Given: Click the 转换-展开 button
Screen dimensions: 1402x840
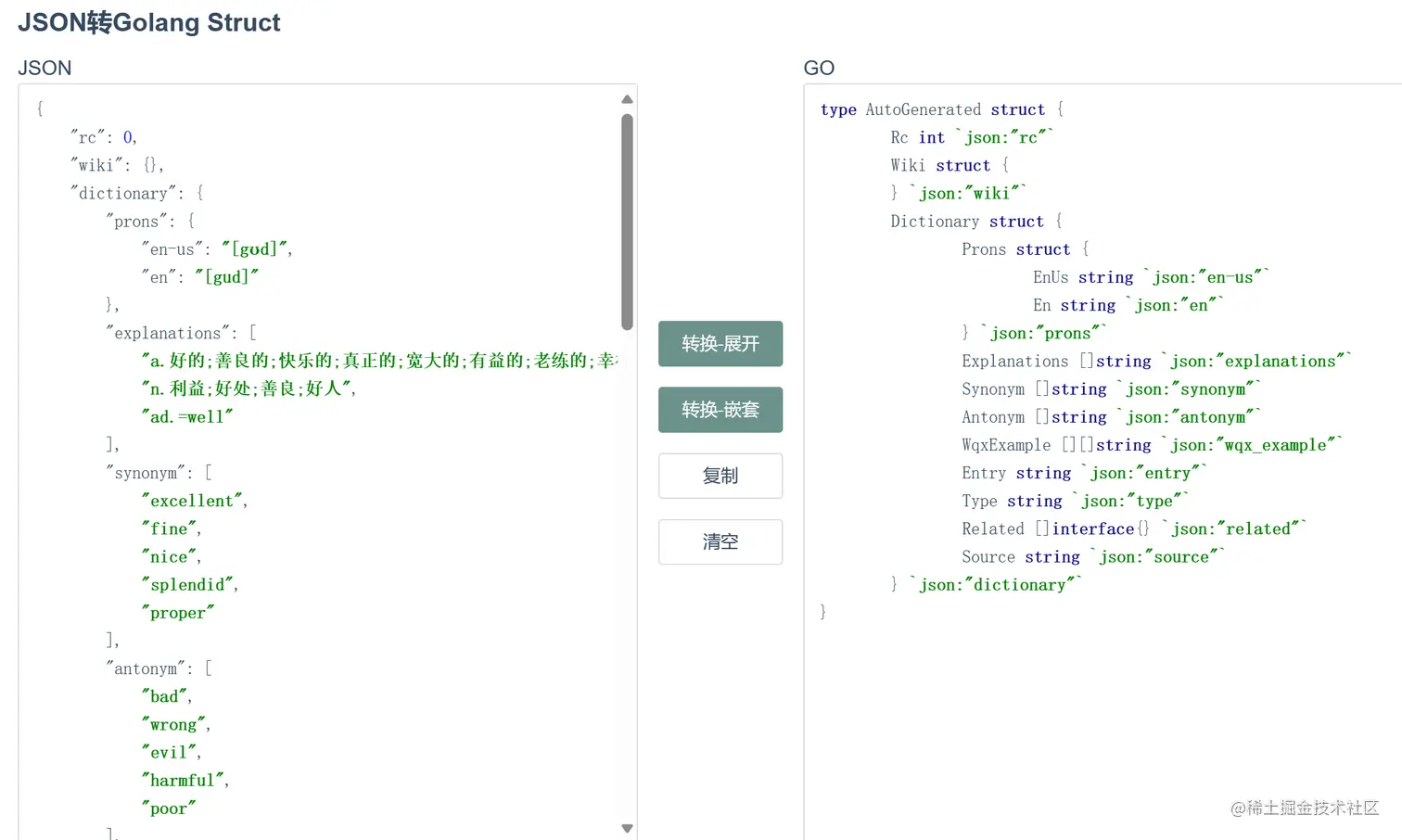Looking at the screenshot, I should click(720, 344).
